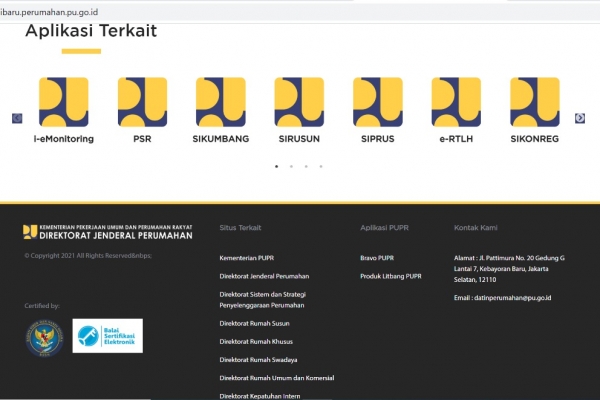Show next apps with right carousel arrow

(580, 118)
